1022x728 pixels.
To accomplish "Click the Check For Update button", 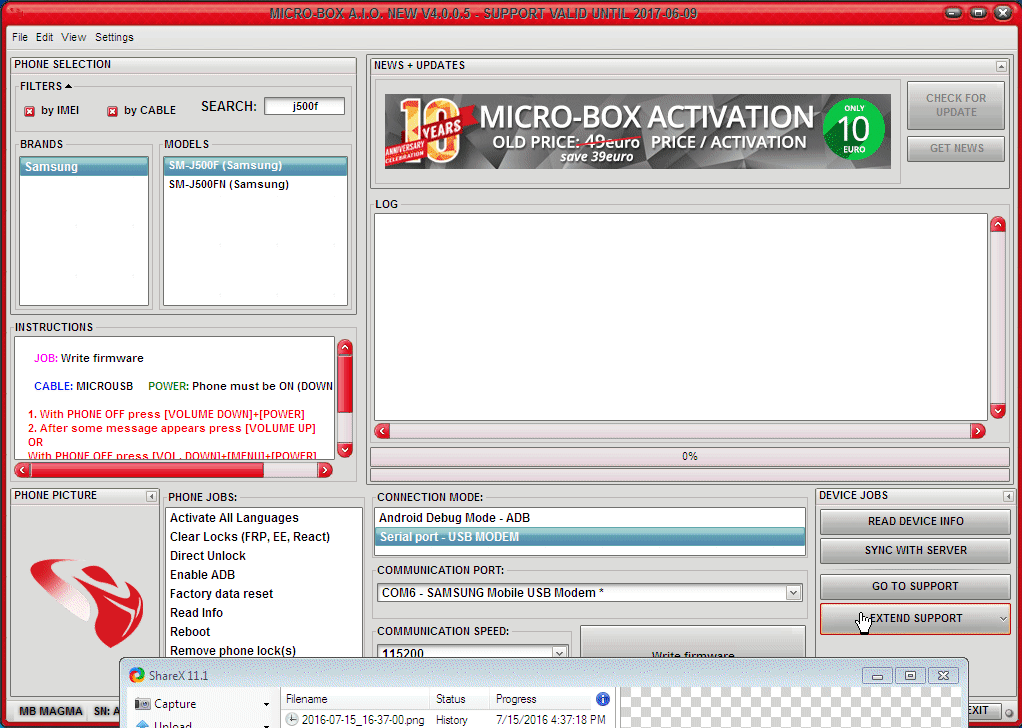I will pyautogui.click(x=956, y=105).
